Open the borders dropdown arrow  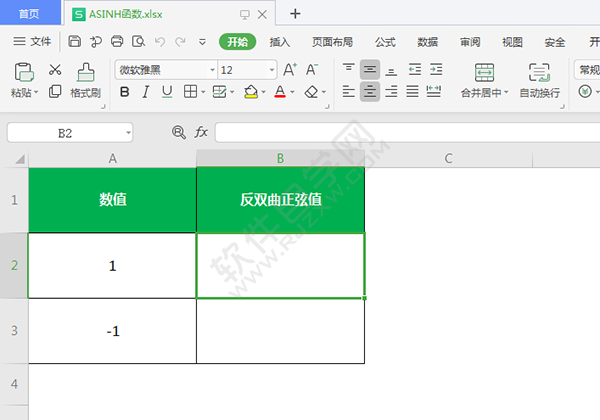[x=203, y=92]
